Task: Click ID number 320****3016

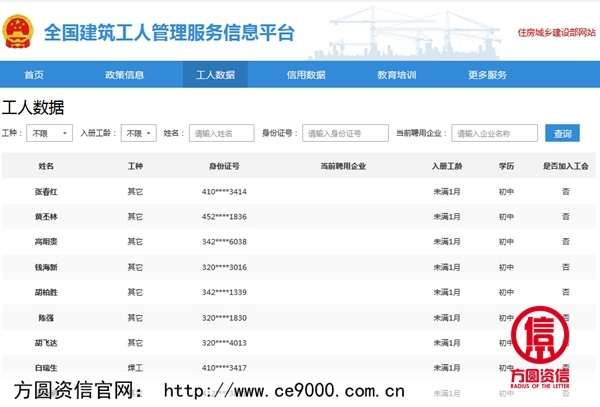Action: point(224,267)
